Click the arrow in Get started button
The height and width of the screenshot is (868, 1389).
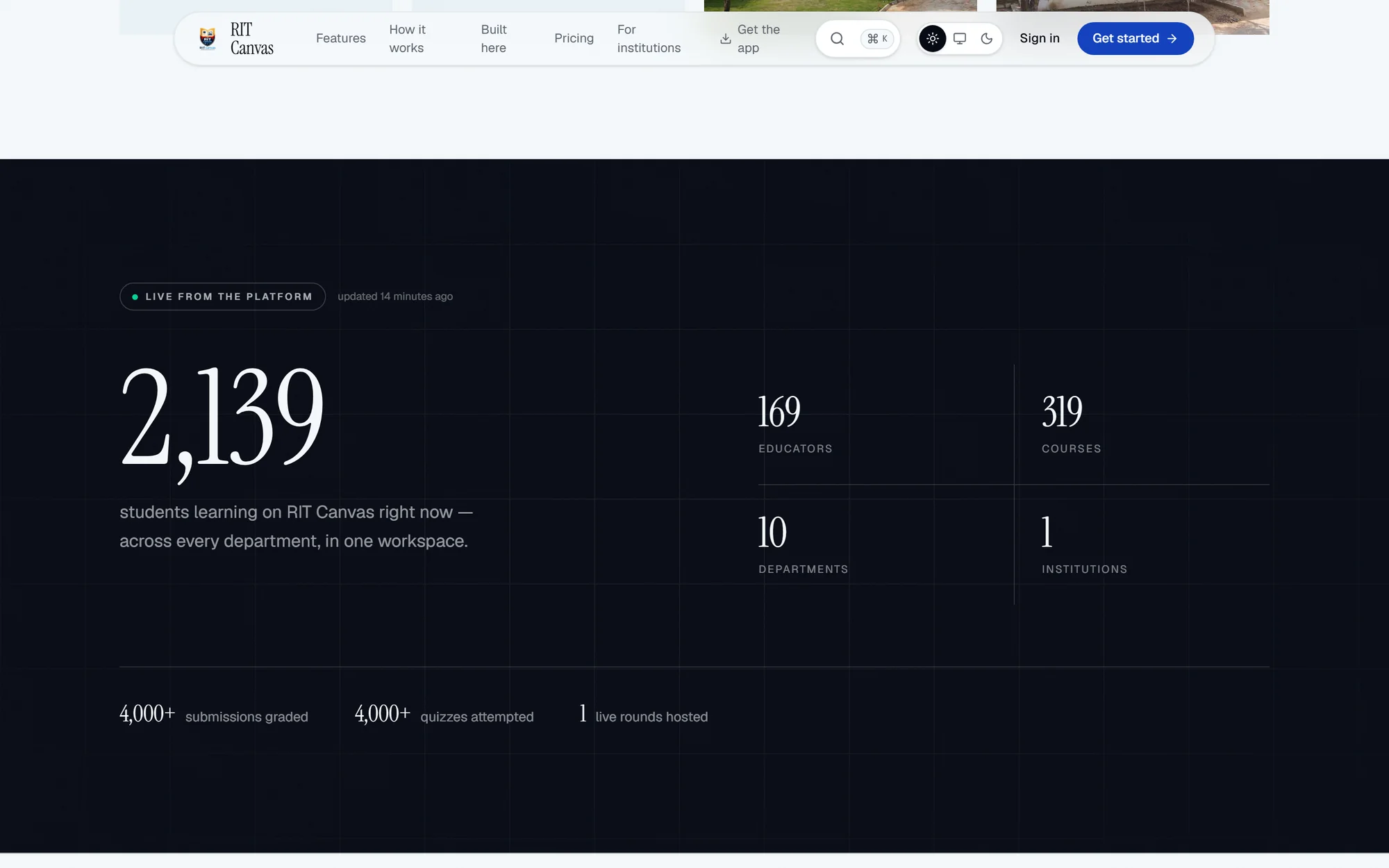(x=1172, y=39)
